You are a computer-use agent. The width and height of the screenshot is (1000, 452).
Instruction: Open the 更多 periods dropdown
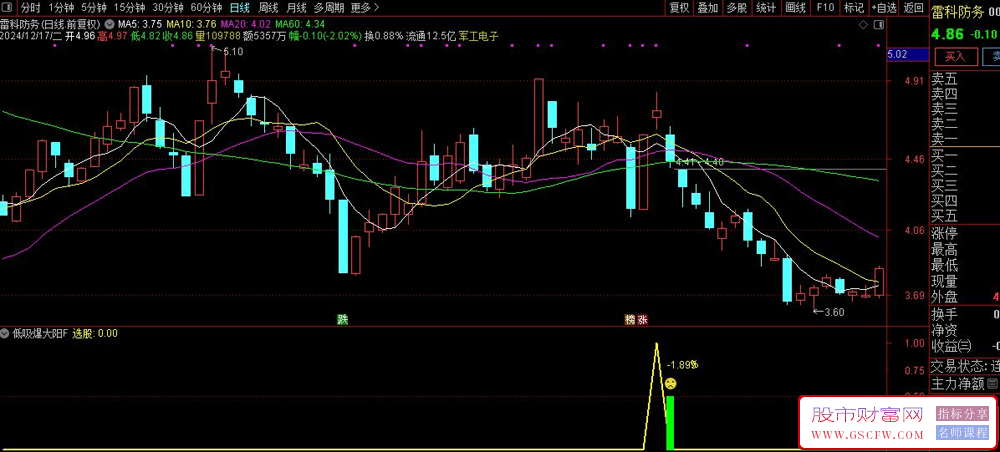pyautogui.click(x=360, y=7)
